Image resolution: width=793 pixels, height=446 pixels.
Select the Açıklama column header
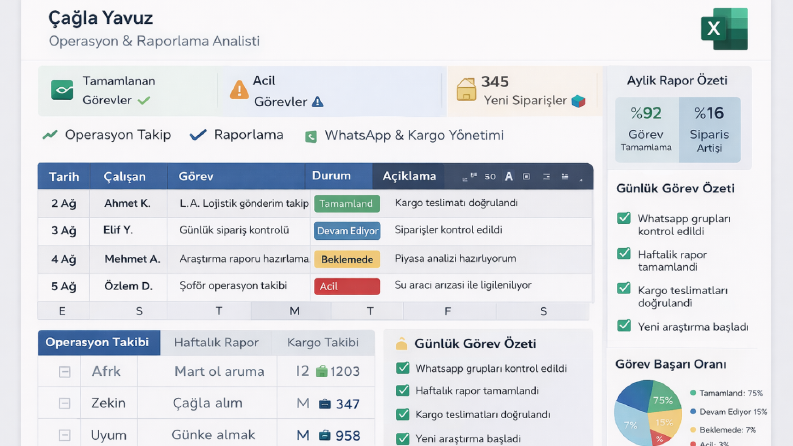tap(409, 176)
